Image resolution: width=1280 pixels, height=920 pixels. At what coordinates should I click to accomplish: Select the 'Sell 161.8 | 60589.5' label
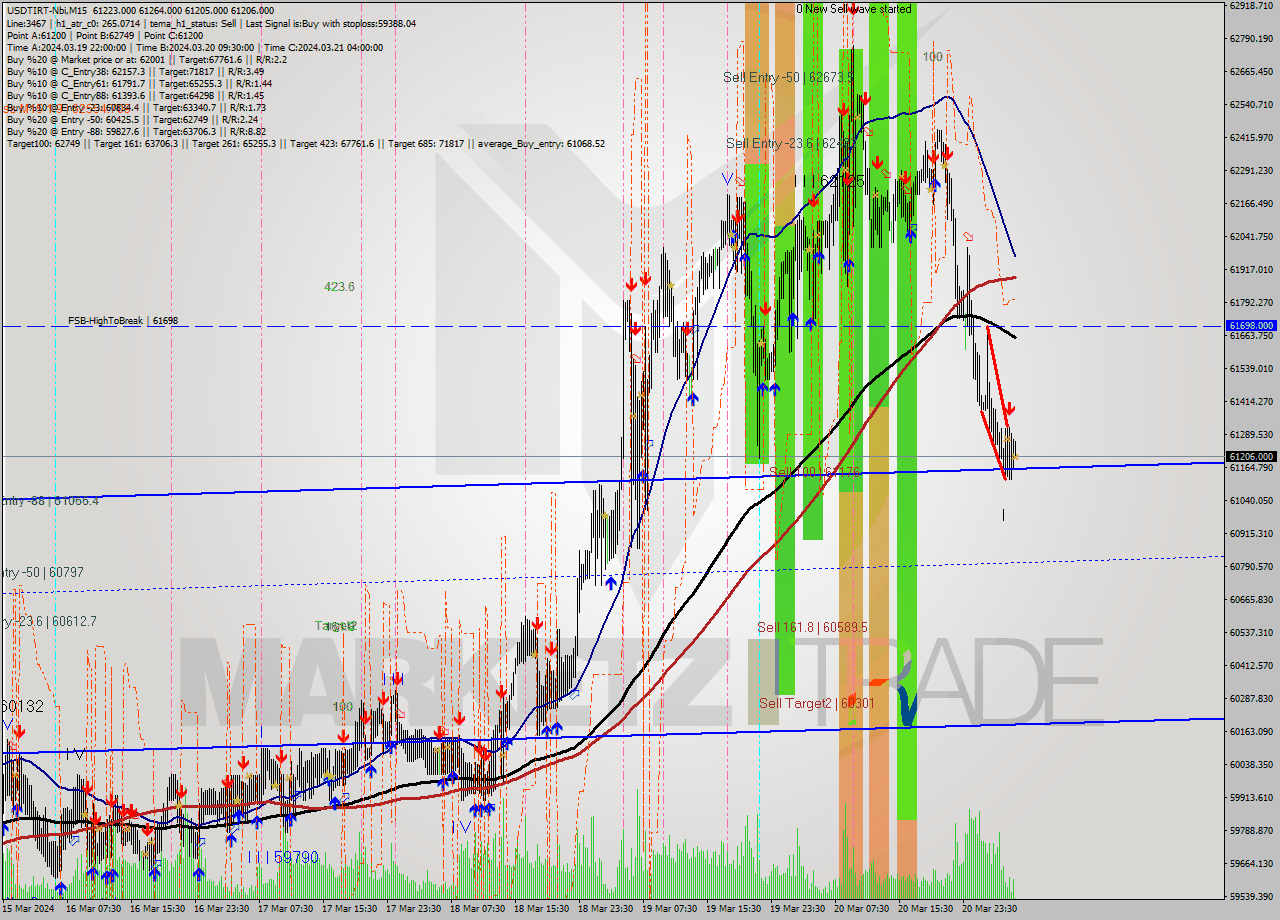[x=812, y=627]
